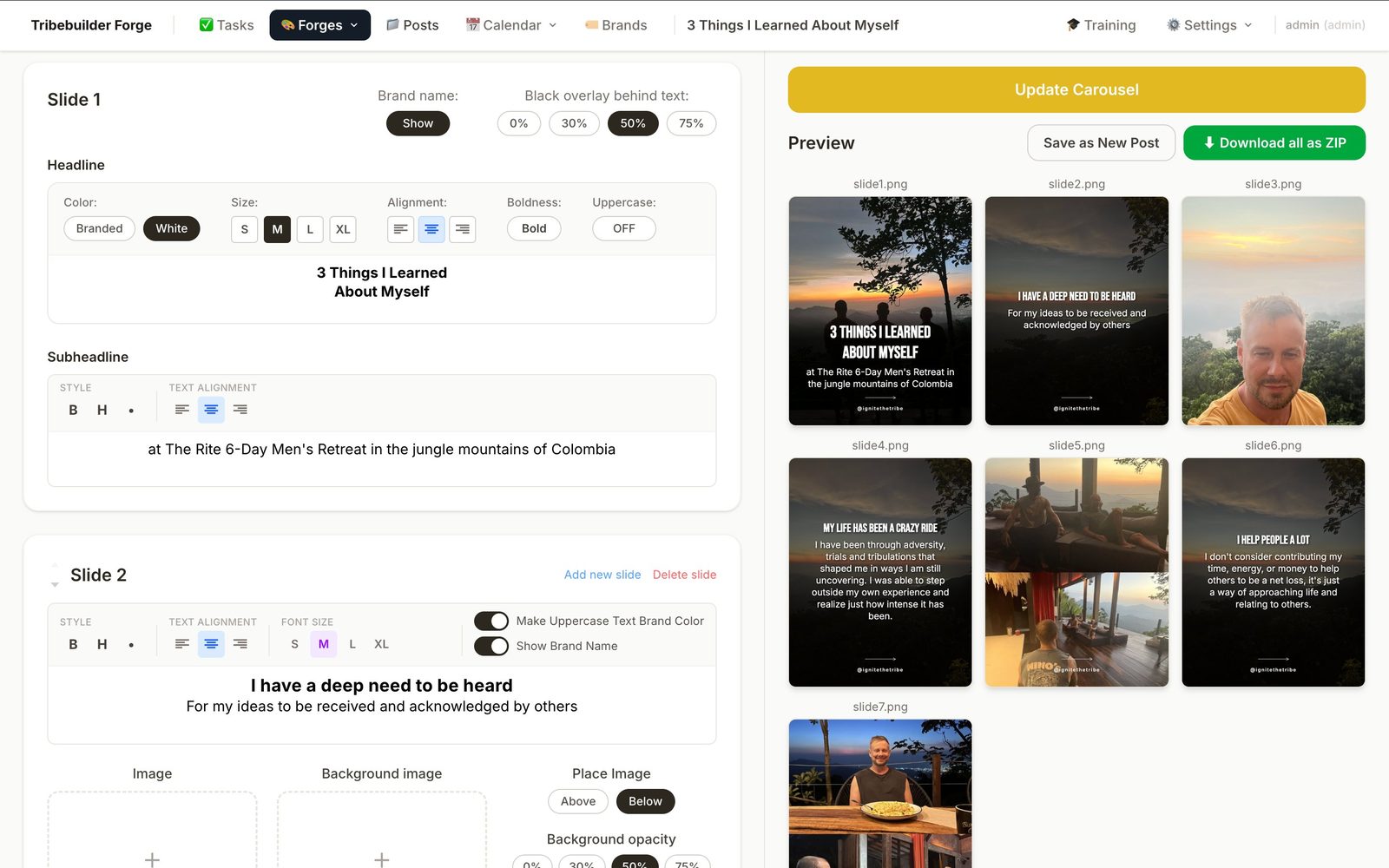Align Slide 2 text left
This screenshot has height=868, width=1389.
click(x=182, y=644)
